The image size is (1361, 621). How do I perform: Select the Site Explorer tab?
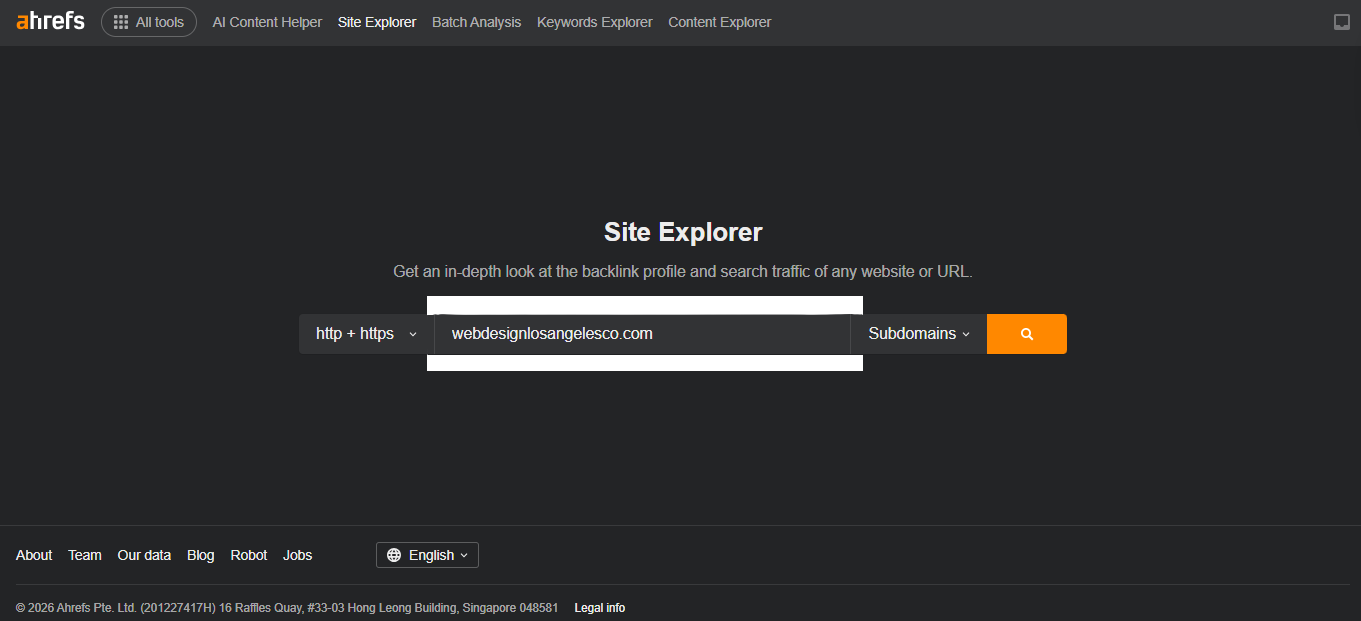[x=377, y=22]
